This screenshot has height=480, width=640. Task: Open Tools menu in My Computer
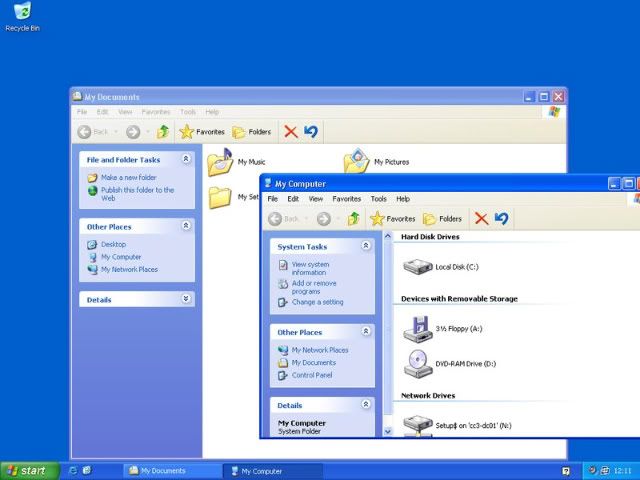[x=378, y=199]
